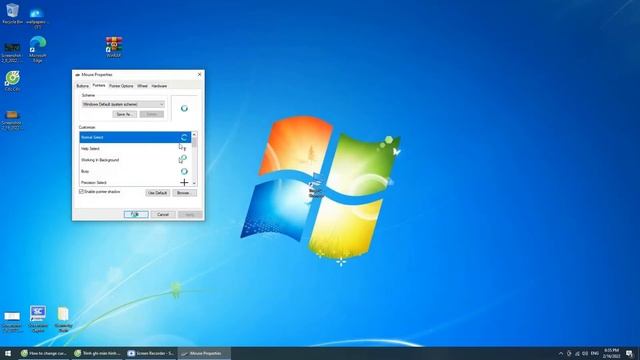Viewport: 640px width, 360px height.
Task: Open the Microsoft Edge desktop shortcut
Action: point(38,49)
